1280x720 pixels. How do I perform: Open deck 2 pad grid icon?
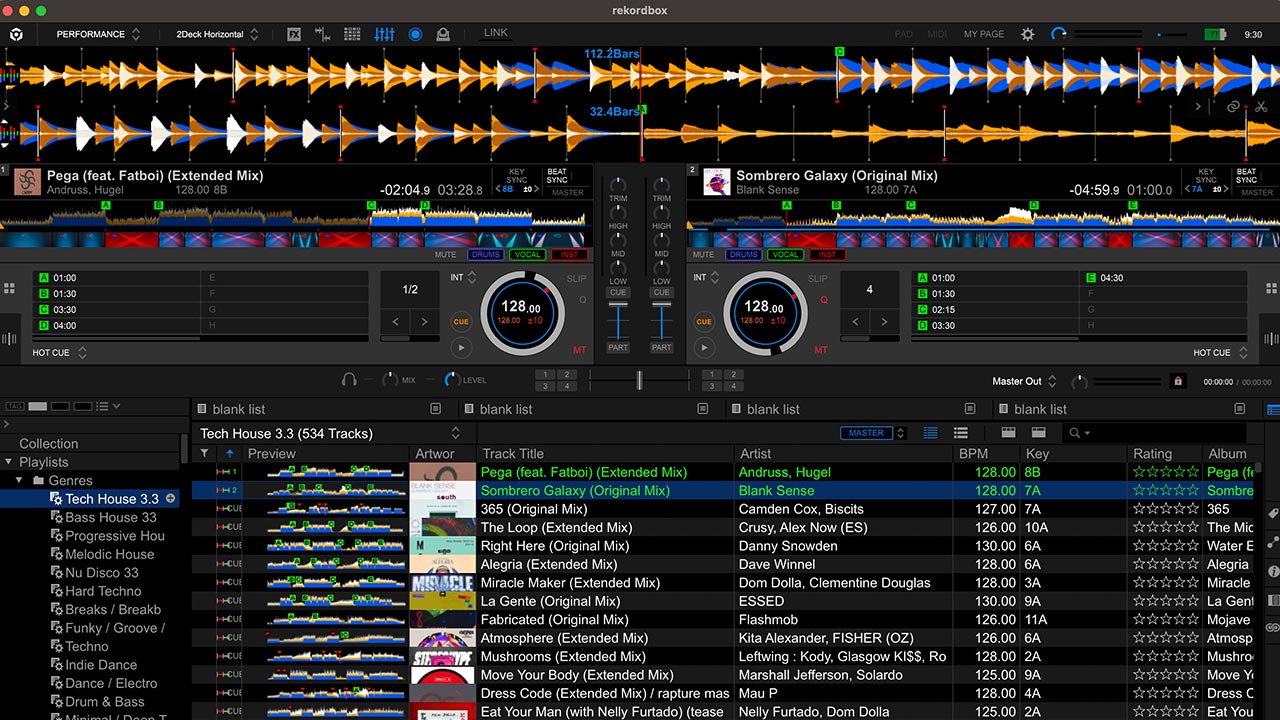click(x=1271, y=288)
